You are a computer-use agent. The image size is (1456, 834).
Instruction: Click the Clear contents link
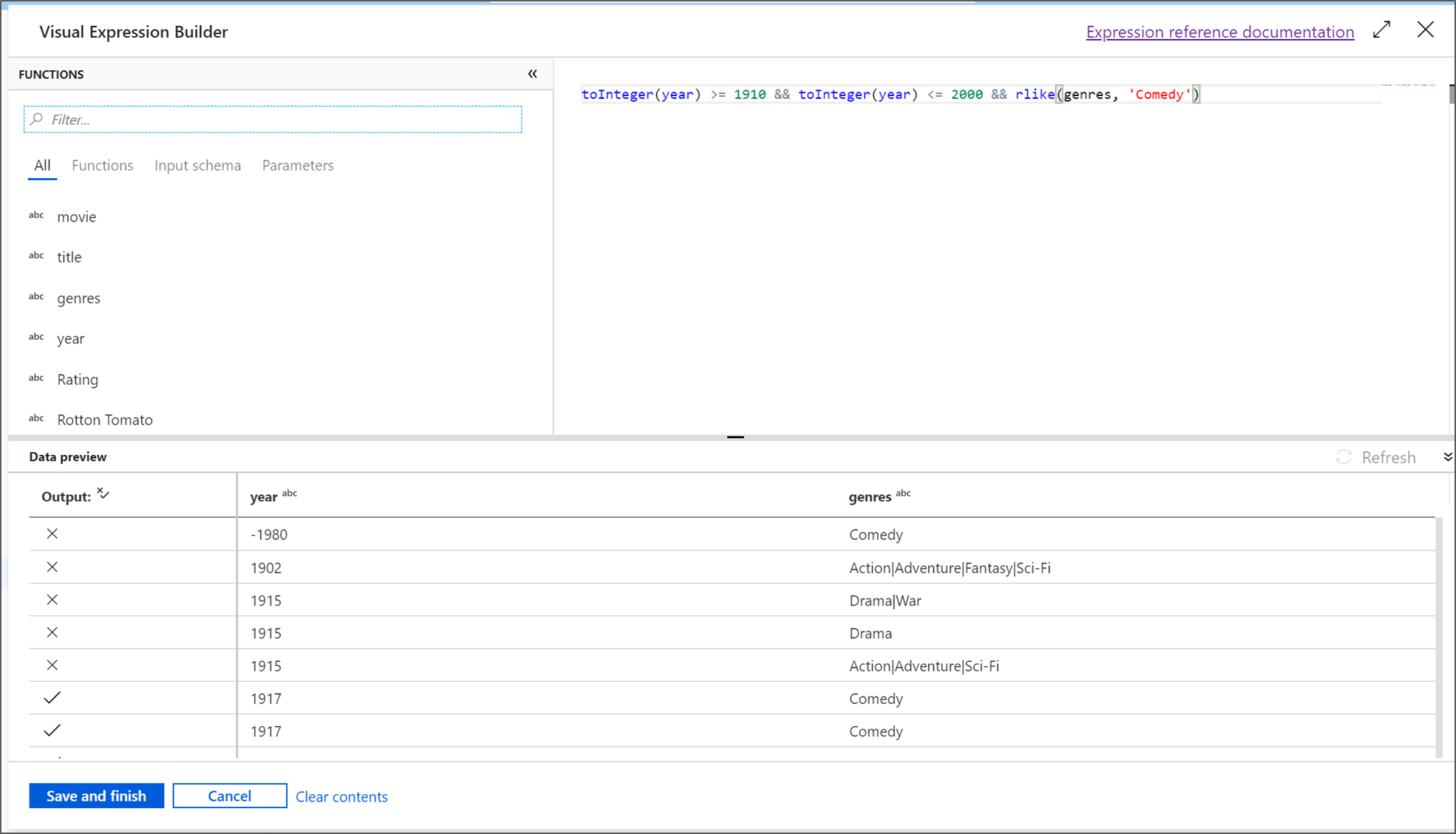point(342,795)
